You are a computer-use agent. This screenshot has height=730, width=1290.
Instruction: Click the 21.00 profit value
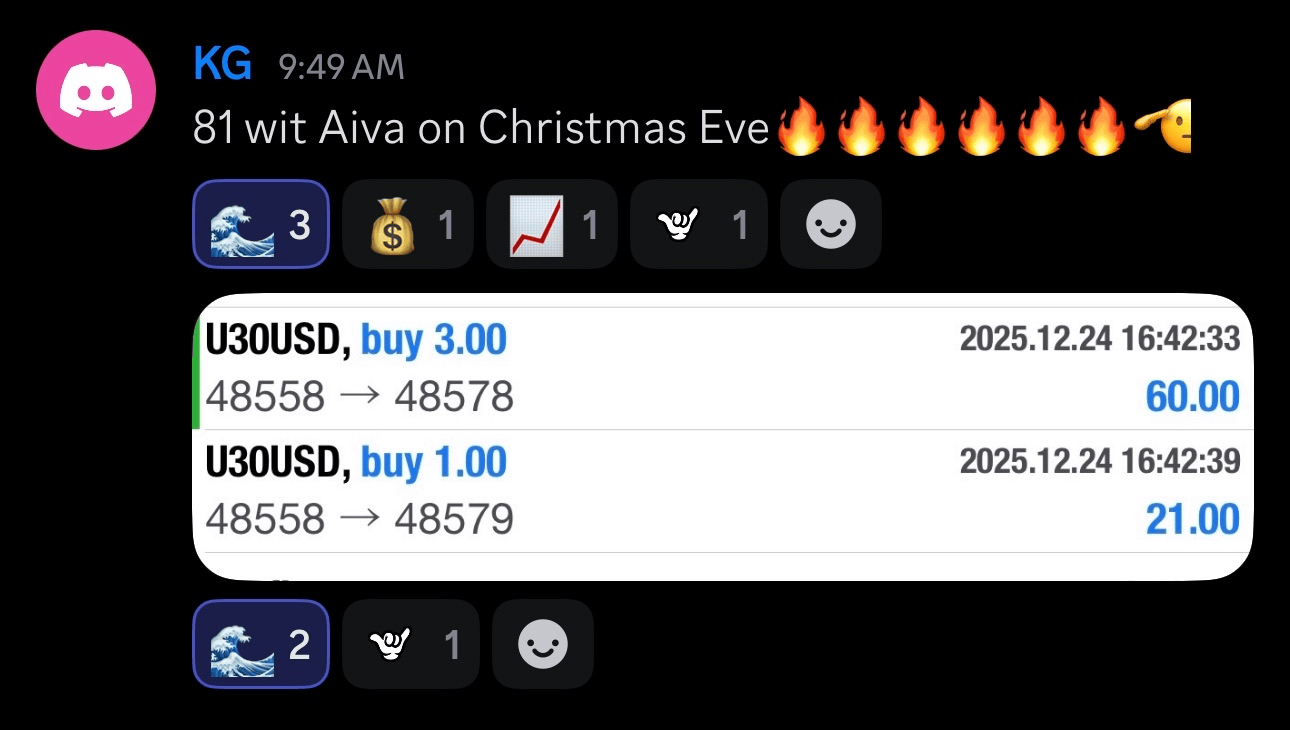pyautogui.click(x=1192, y=519)
